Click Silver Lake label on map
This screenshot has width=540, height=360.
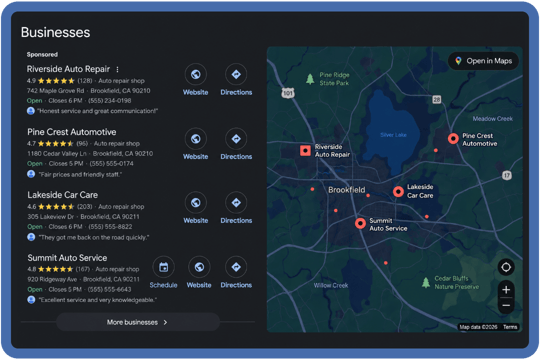pyautogui.click(x=394, y=135)
